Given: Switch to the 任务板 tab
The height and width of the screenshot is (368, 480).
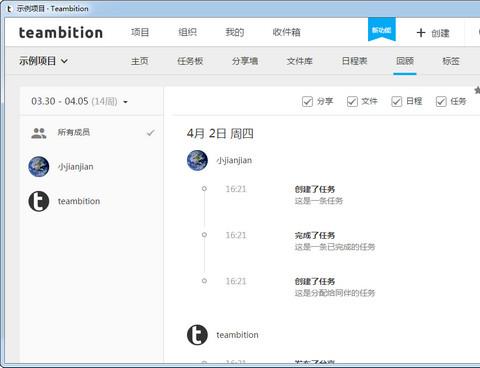Looking at the screenshot, I should click(x=190, y=61).
